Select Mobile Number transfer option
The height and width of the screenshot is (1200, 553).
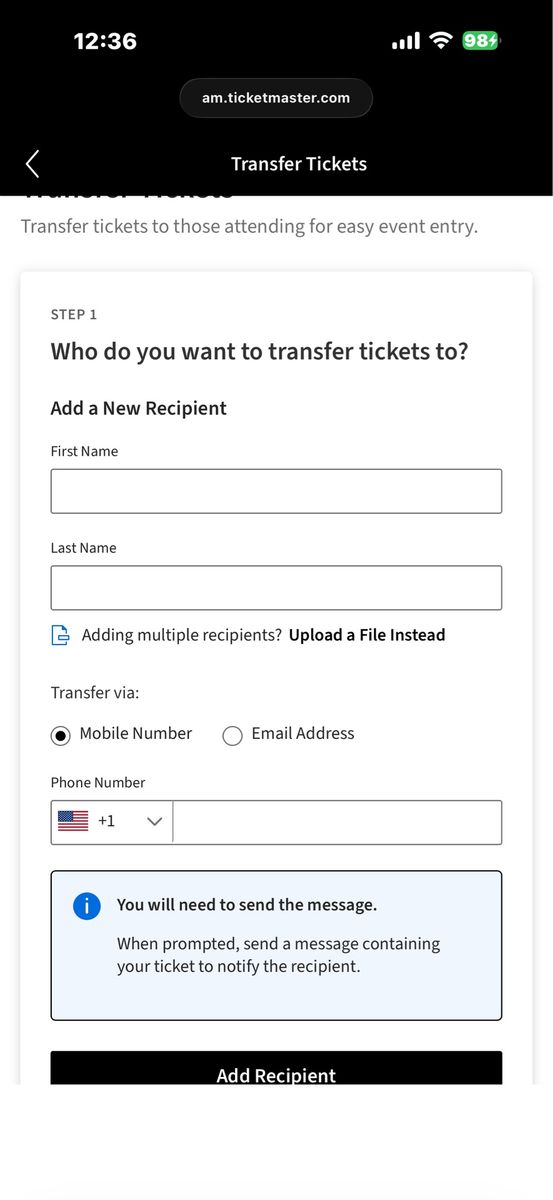61,735
